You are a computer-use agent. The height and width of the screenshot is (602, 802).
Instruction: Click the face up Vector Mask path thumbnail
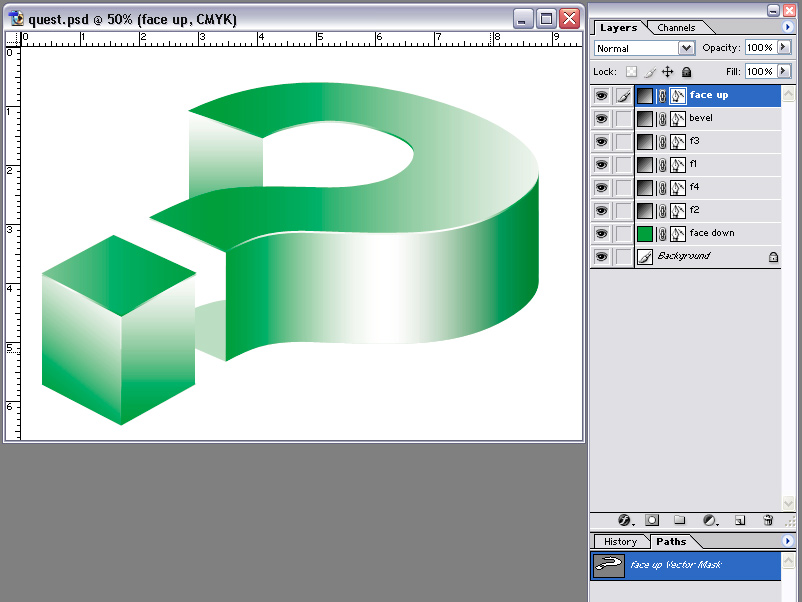point(608,566)
